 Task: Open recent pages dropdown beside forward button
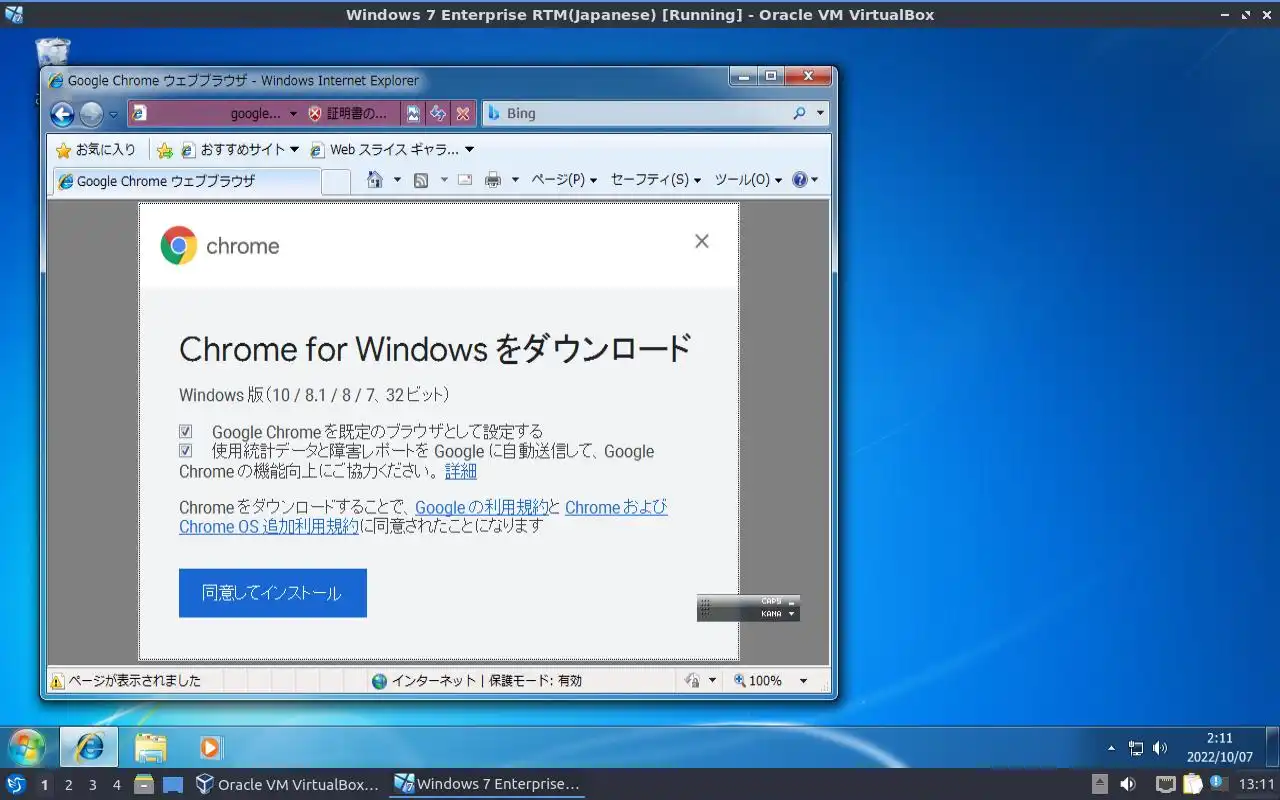113,114
